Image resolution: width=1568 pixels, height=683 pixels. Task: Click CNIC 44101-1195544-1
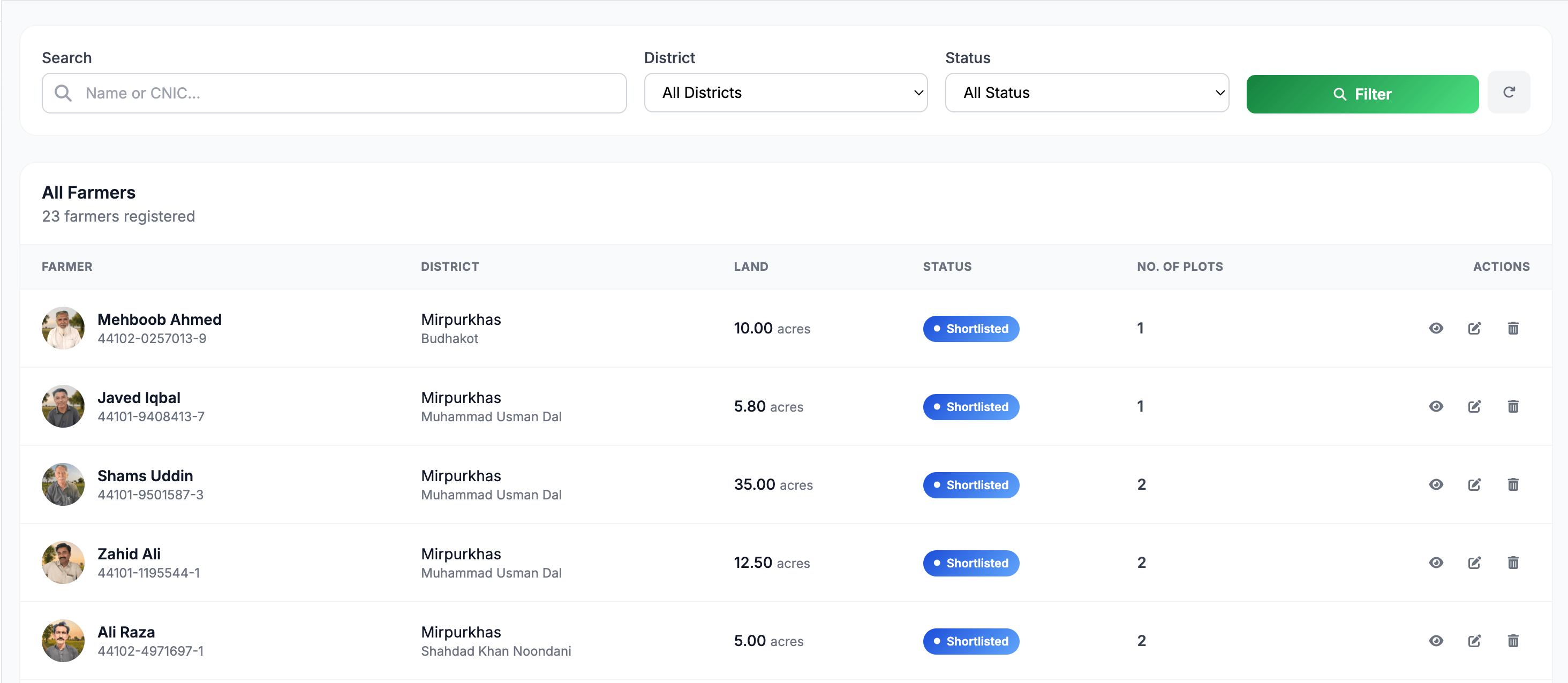tap(148, 573)
